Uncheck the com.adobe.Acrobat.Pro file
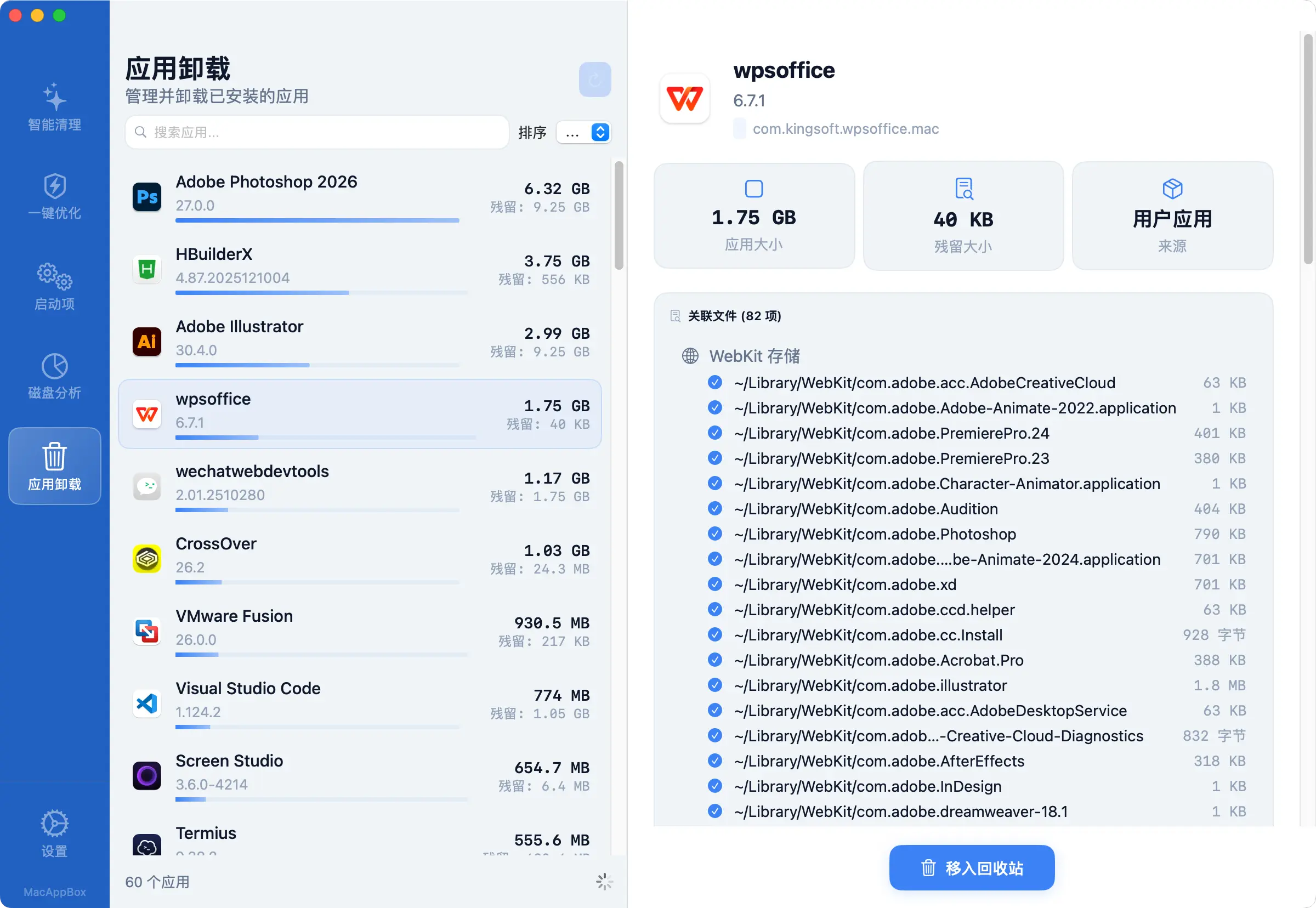The width and height of the screenshot is (1316, 908). [714, 660]
